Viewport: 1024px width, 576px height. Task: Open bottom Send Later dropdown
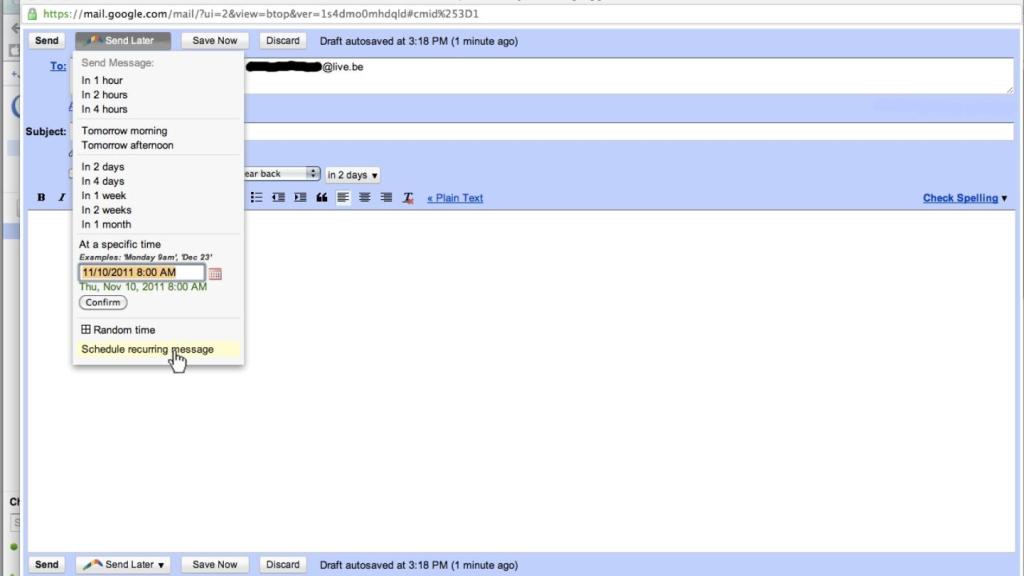[123, 564]
